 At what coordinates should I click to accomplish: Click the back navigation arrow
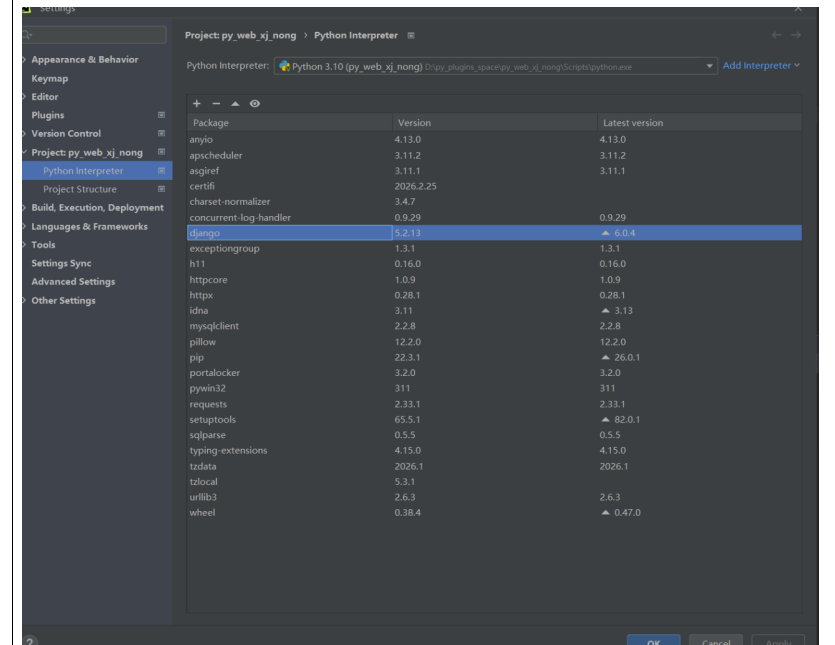(x=776, y=35)
